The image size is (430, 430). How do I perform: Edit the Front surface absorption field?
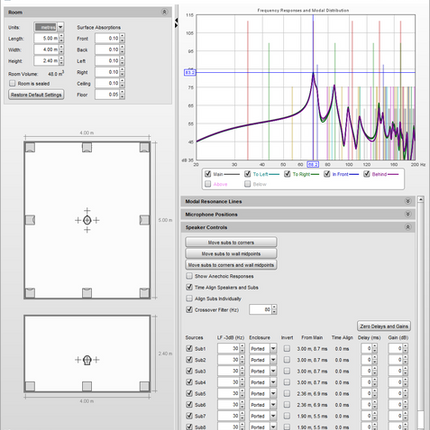tap(107, 38)
